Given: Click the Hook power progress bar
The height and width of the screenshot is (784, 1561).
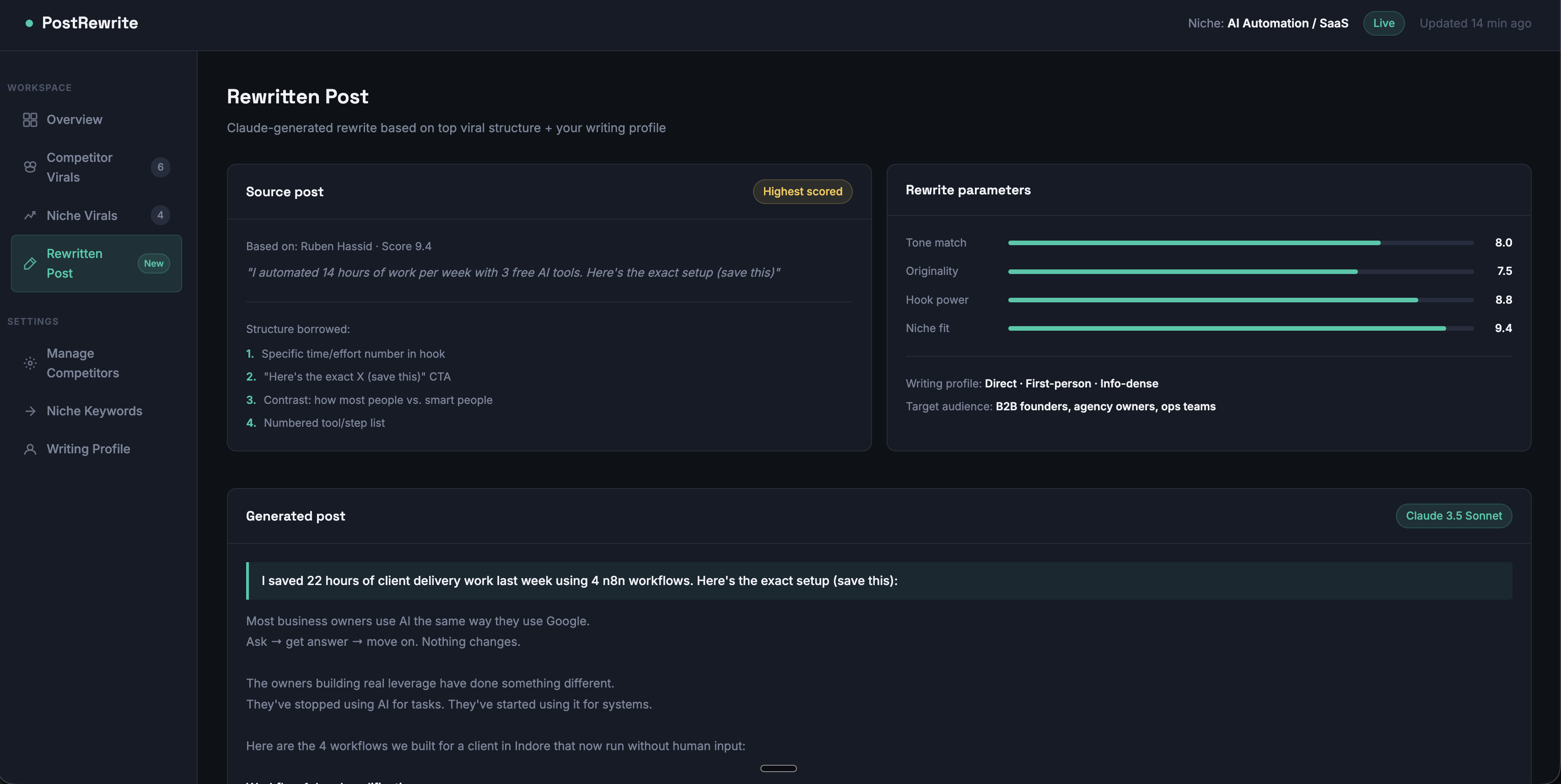Looking at the screenshot, I should pos(1240,300).
